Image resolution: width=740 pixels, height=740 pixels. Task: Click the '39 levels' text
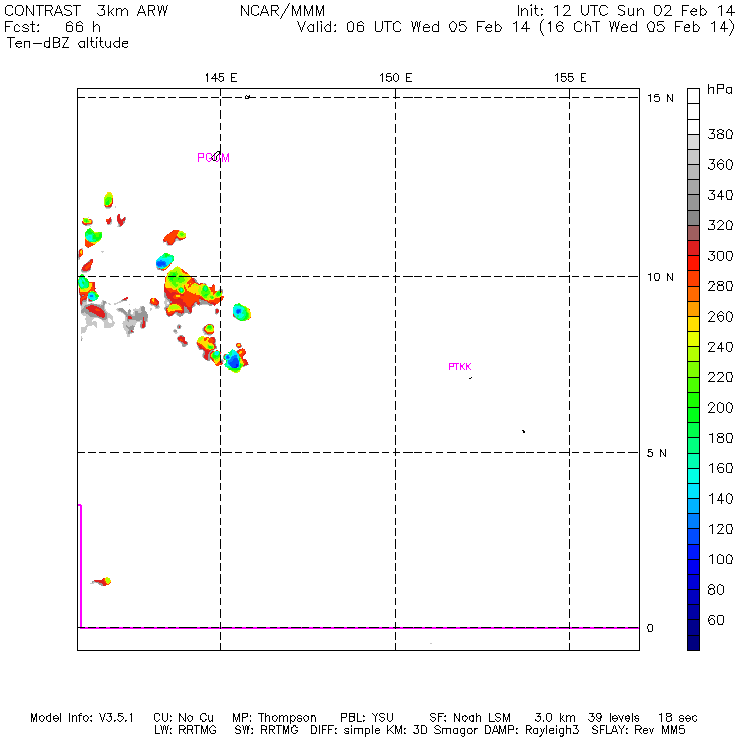pyautogui.click(x=614, y=718)
